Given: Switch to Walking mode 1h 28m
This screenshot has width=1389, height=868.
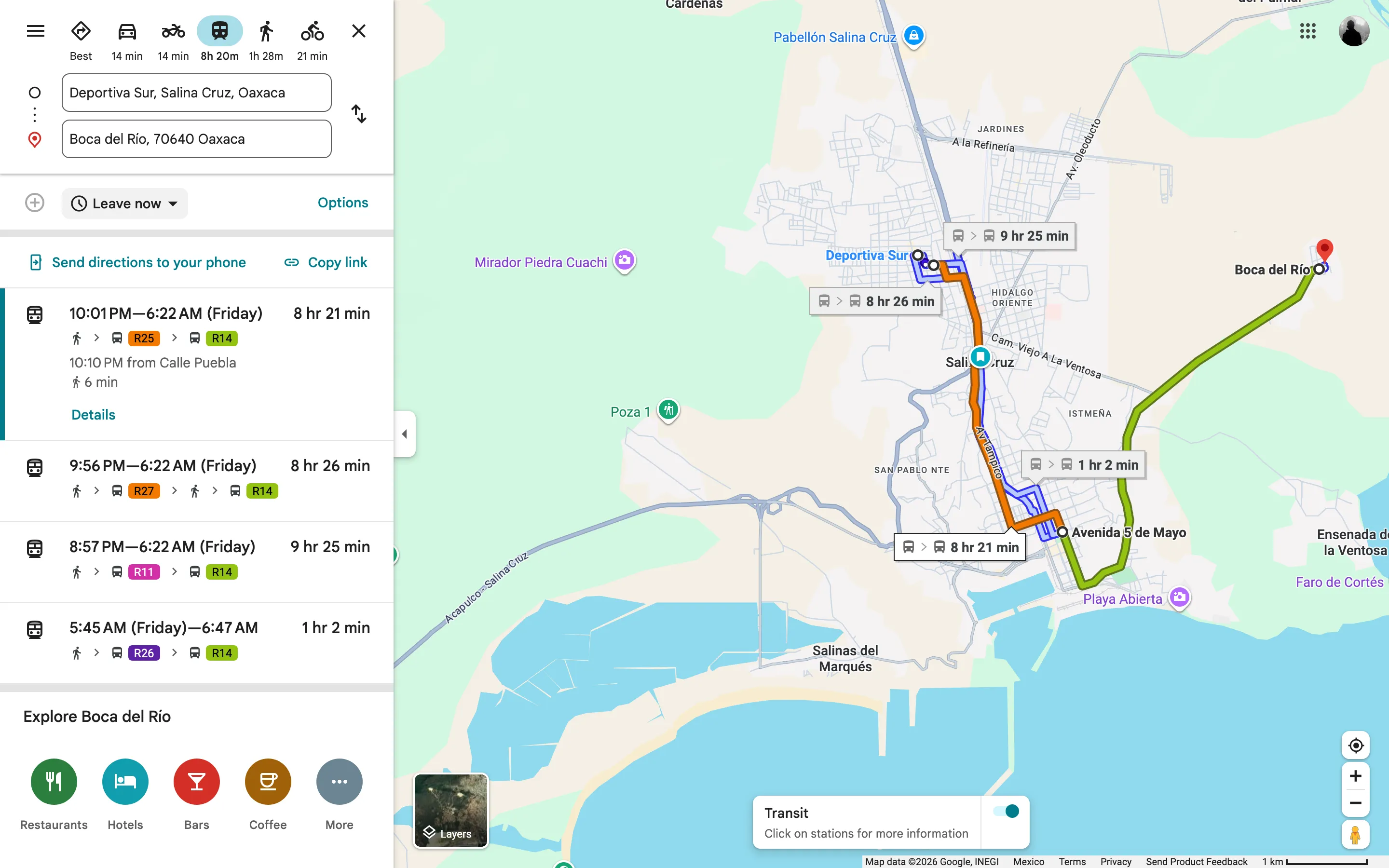Looking at the screenshot, I should point(266,40).
